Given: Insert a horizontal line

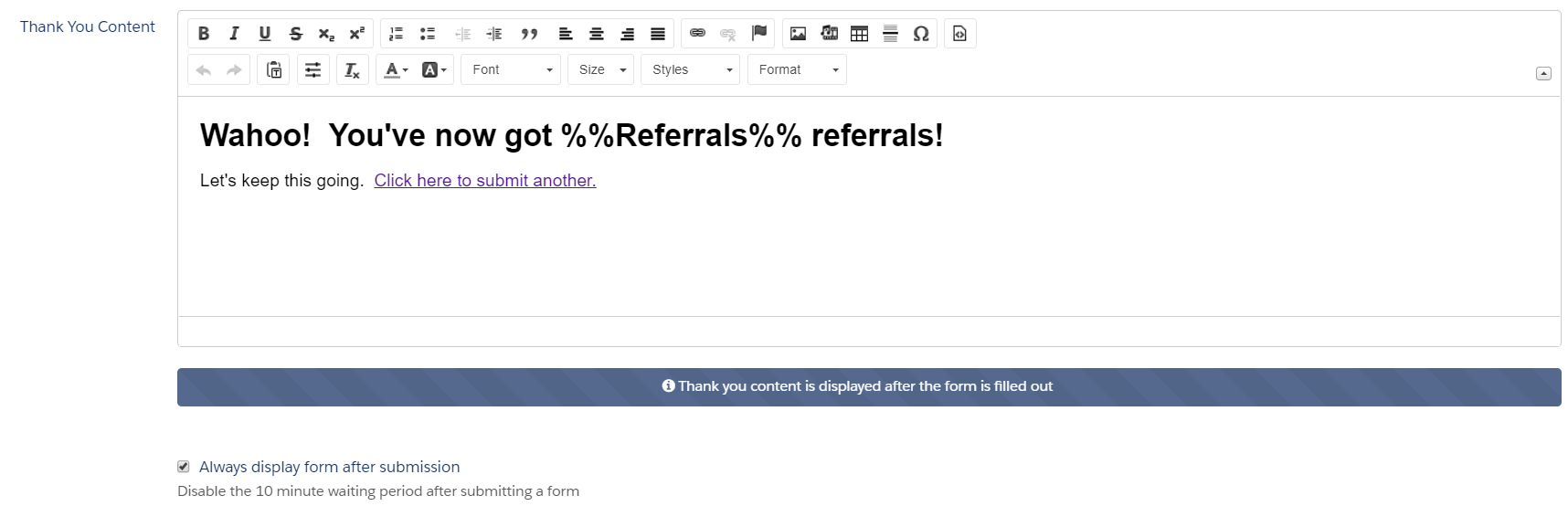Looking at the screenshot, I should [890, 34].
